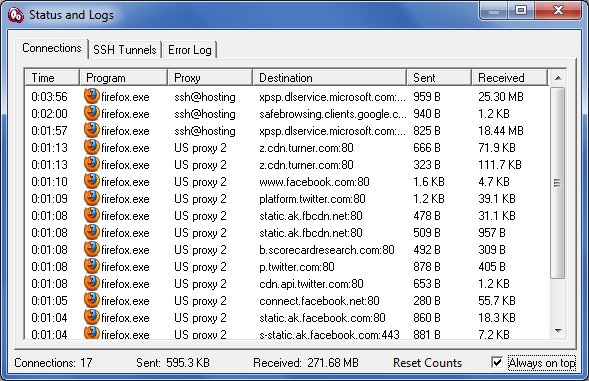The image size is (589, 381).
Task: Click the cdn.api.twitter.com:80 destination
Action: 311,284
